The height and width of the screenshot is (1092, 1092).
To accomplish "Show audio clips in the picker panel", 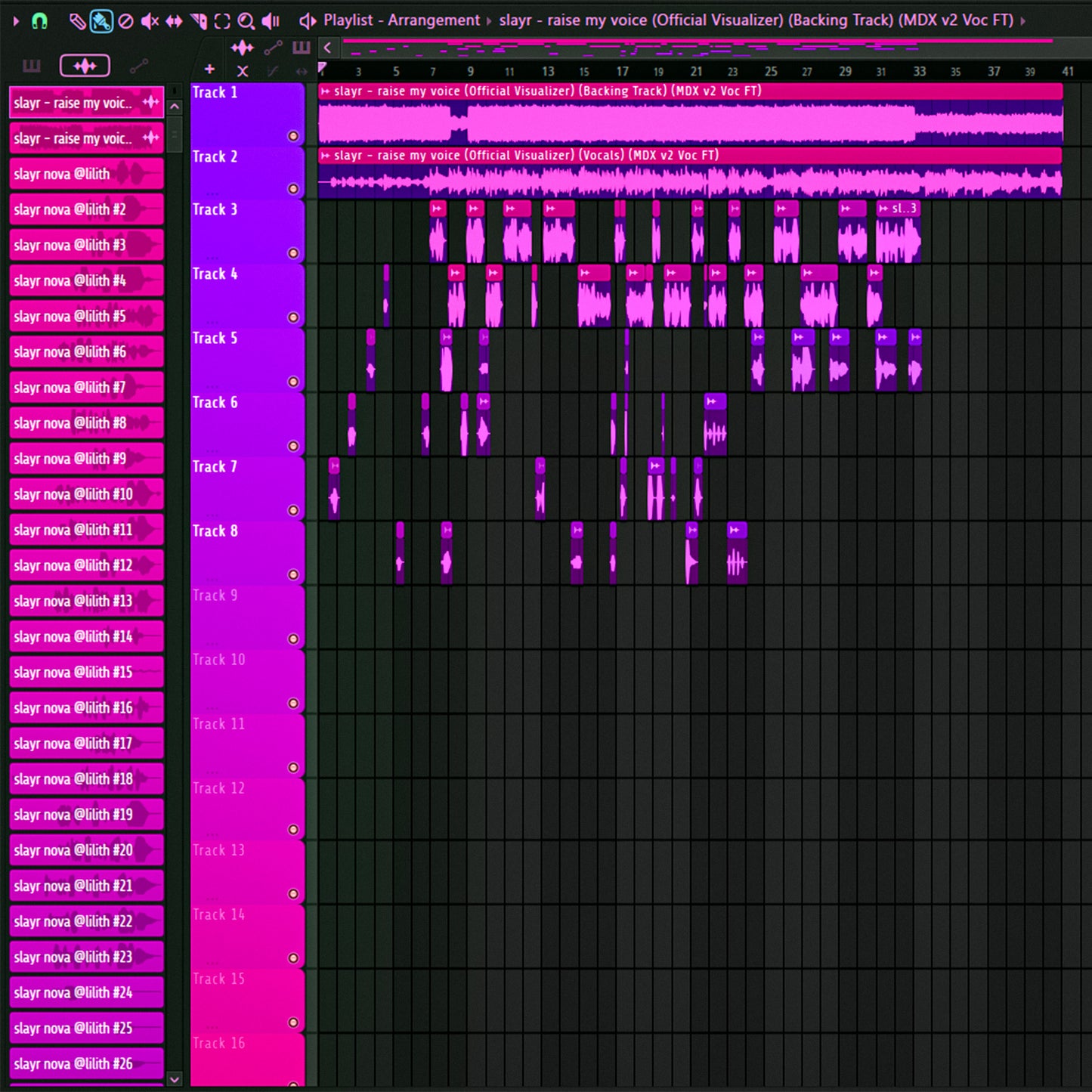I will coord(85,67).
